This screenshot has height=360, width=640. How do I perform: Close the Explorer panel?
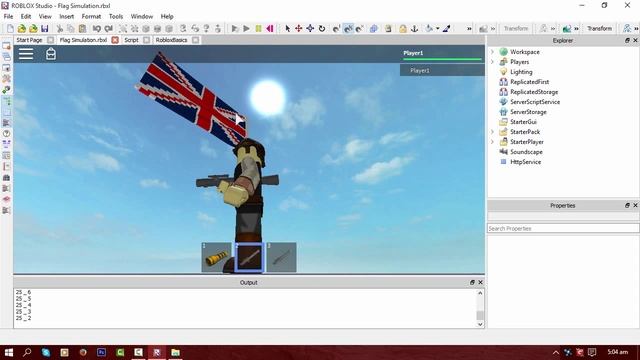635,40
